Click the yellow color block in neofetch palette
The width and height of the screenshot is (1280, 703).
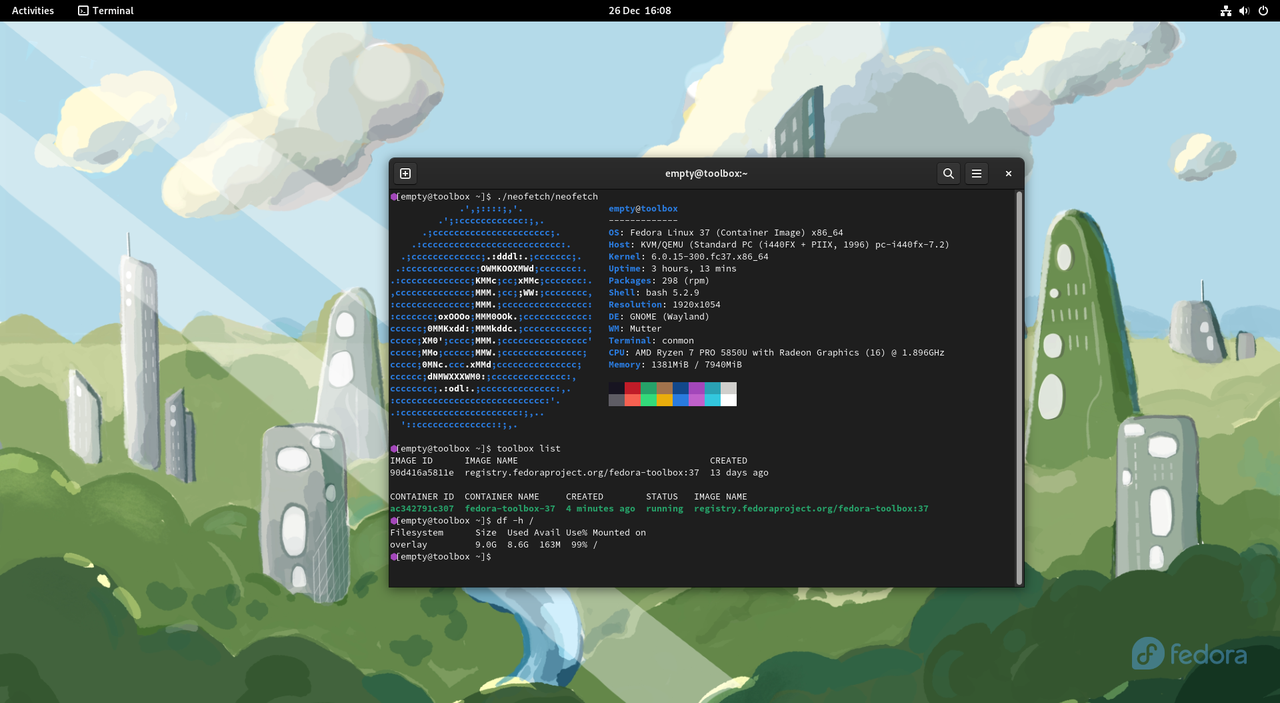pyautogui.click(x=665, y=400)
